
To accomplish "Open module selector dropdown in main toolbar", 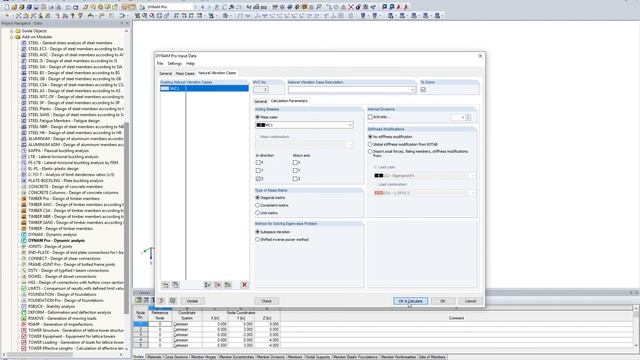I will [195, 7].
